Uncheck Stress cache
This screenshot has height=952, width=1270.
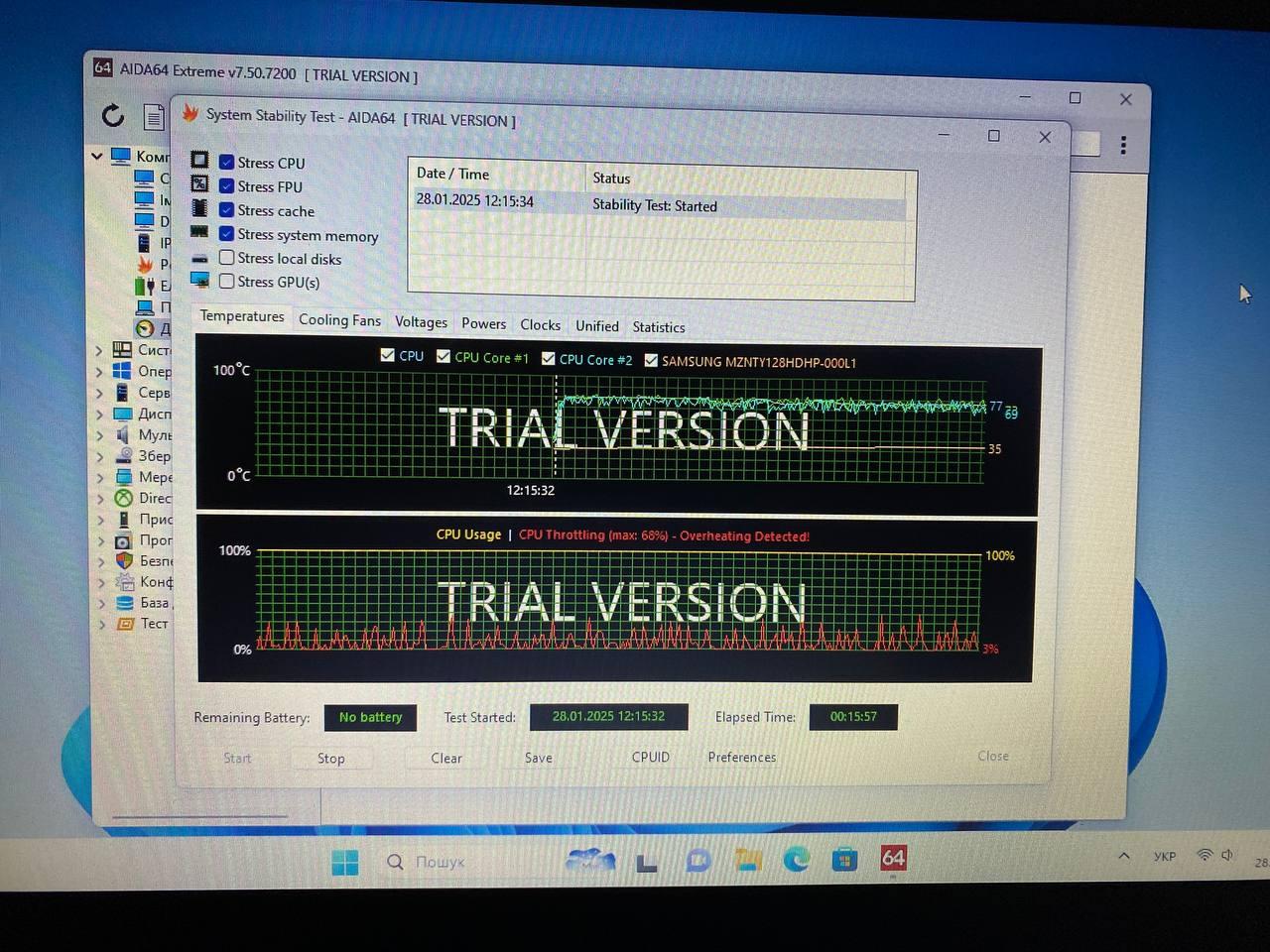[227, 209]
